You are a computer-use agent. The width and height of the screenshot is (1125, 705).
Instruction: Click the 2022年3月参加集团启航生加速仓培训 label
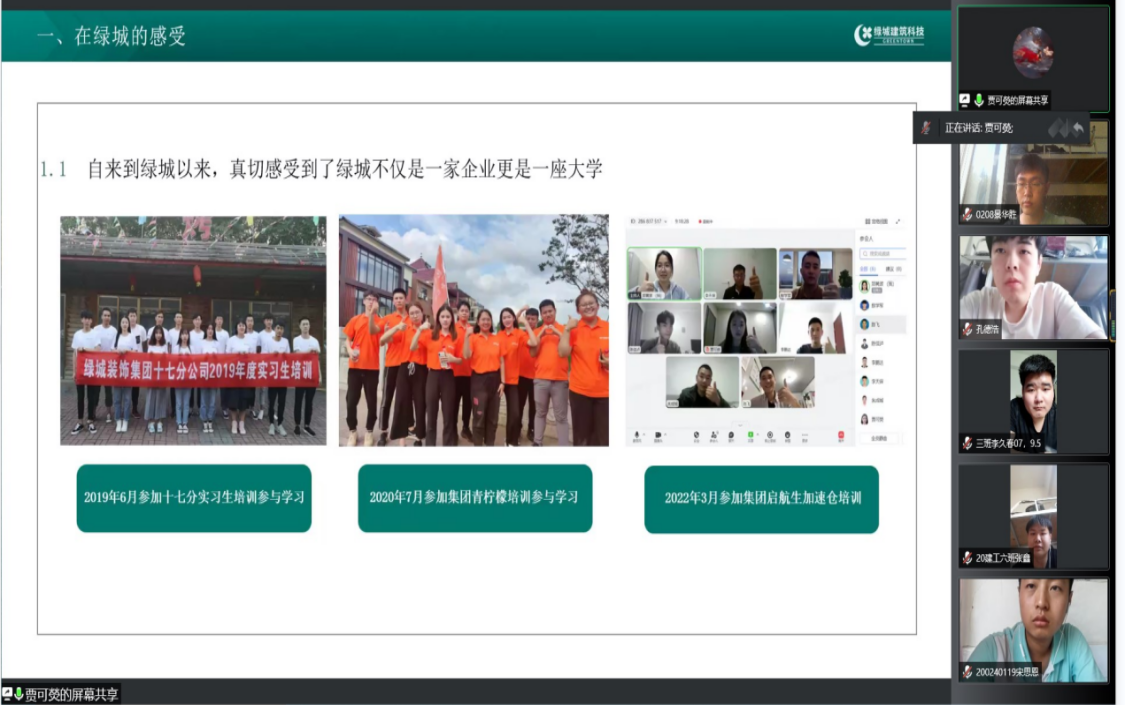[761, 498]
